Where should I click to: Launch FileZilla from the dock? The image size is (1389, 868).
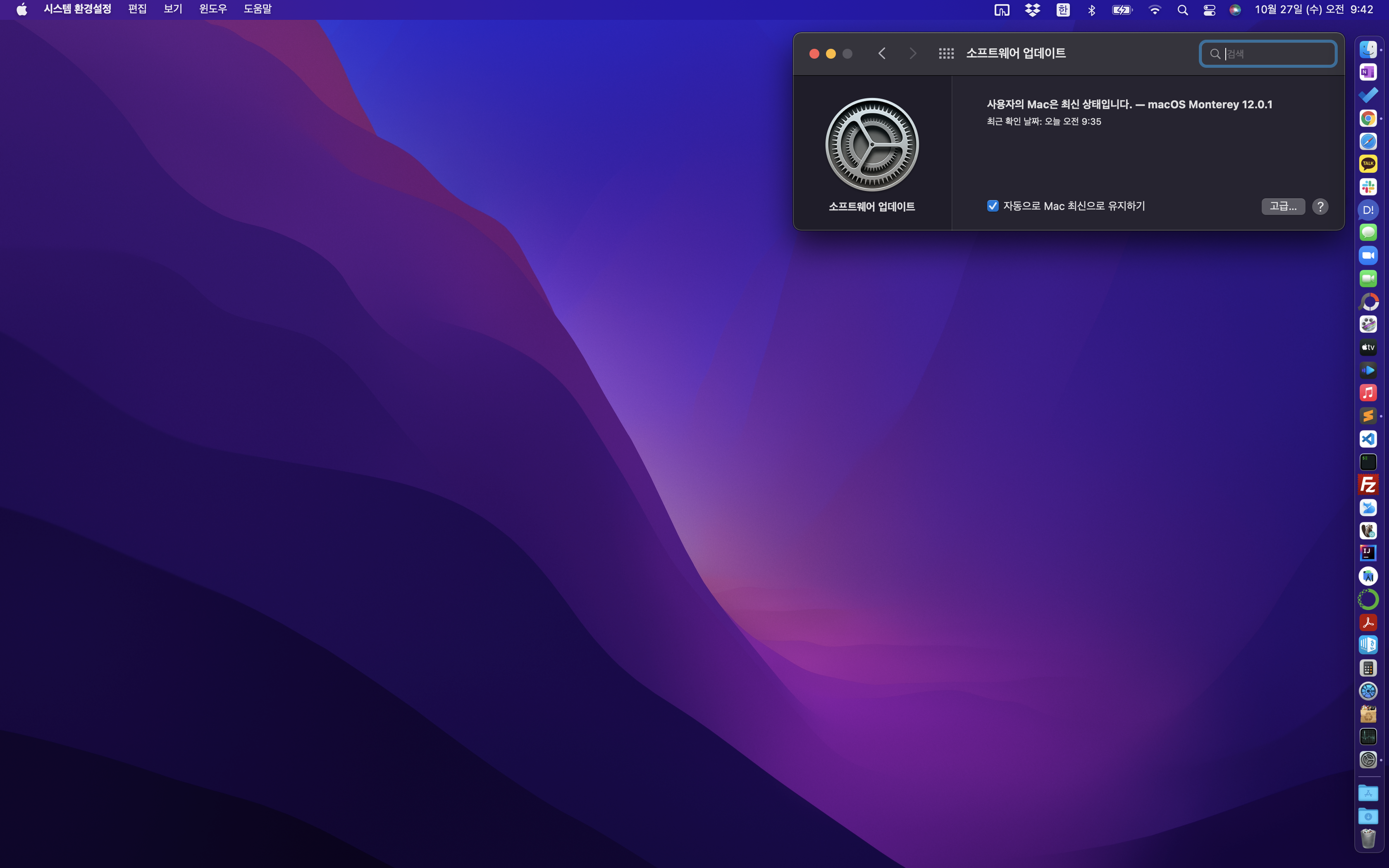[x=1368, y=484]
